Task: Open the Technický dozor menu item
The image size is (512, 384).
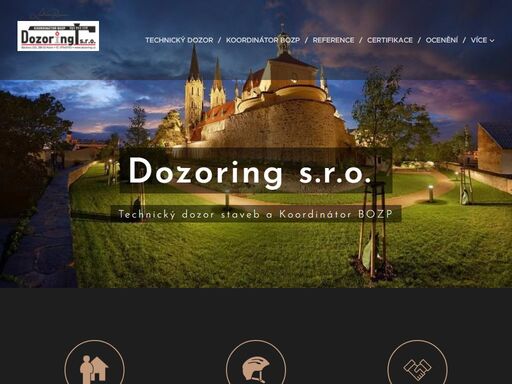Action: tap(179, 40)
